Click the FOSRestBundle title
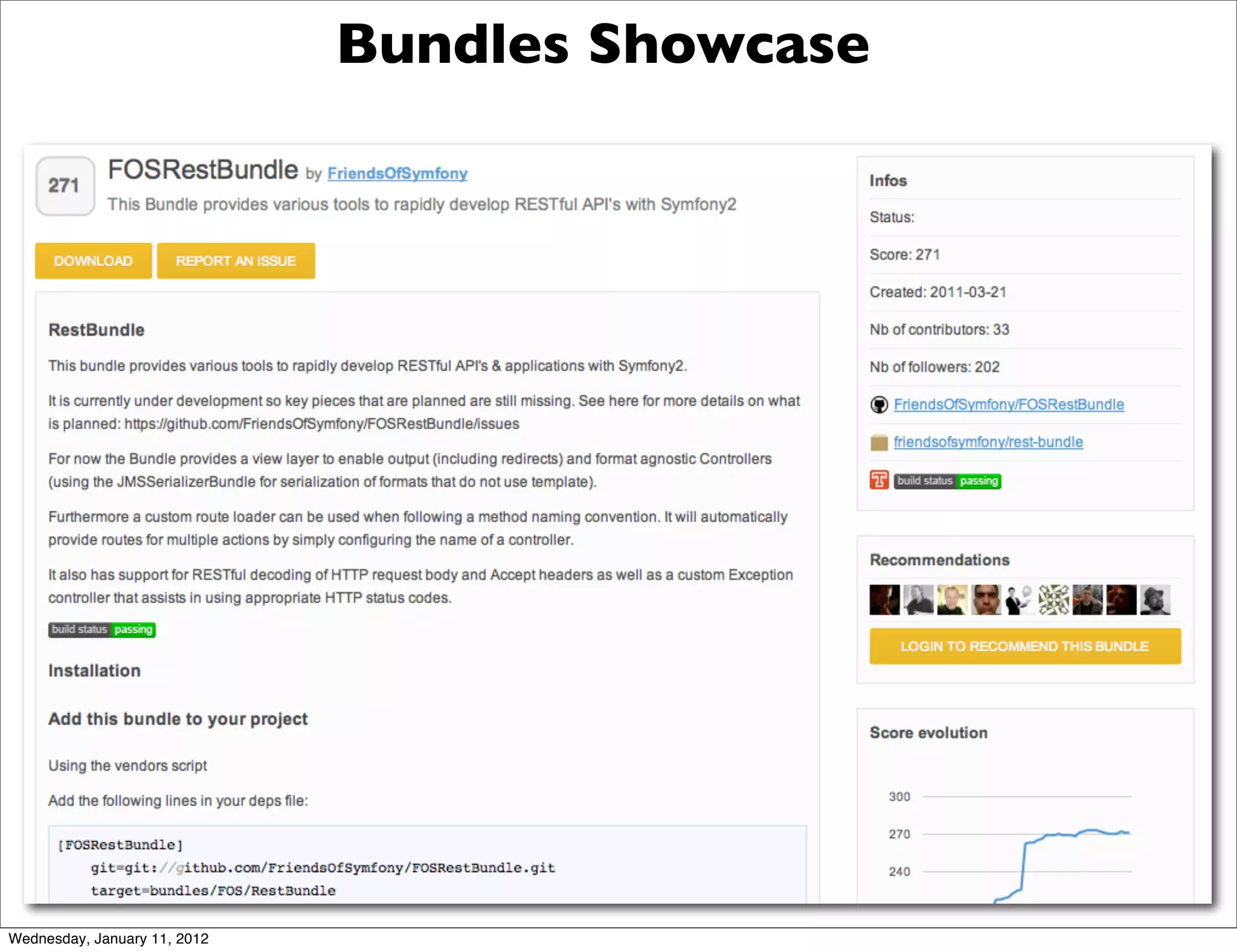The image size is (1237, 952). [x=203, y=170]
